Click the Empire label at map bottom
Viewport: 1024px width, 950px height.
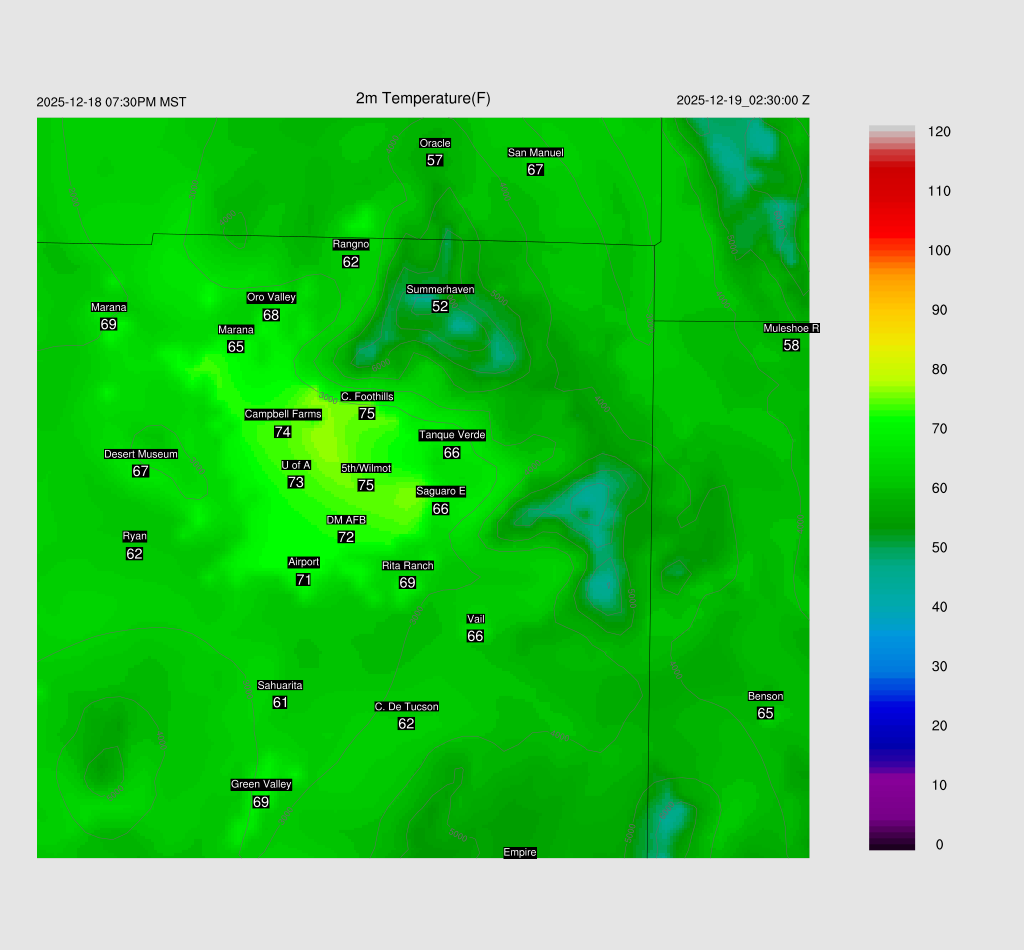coord(520,853)
